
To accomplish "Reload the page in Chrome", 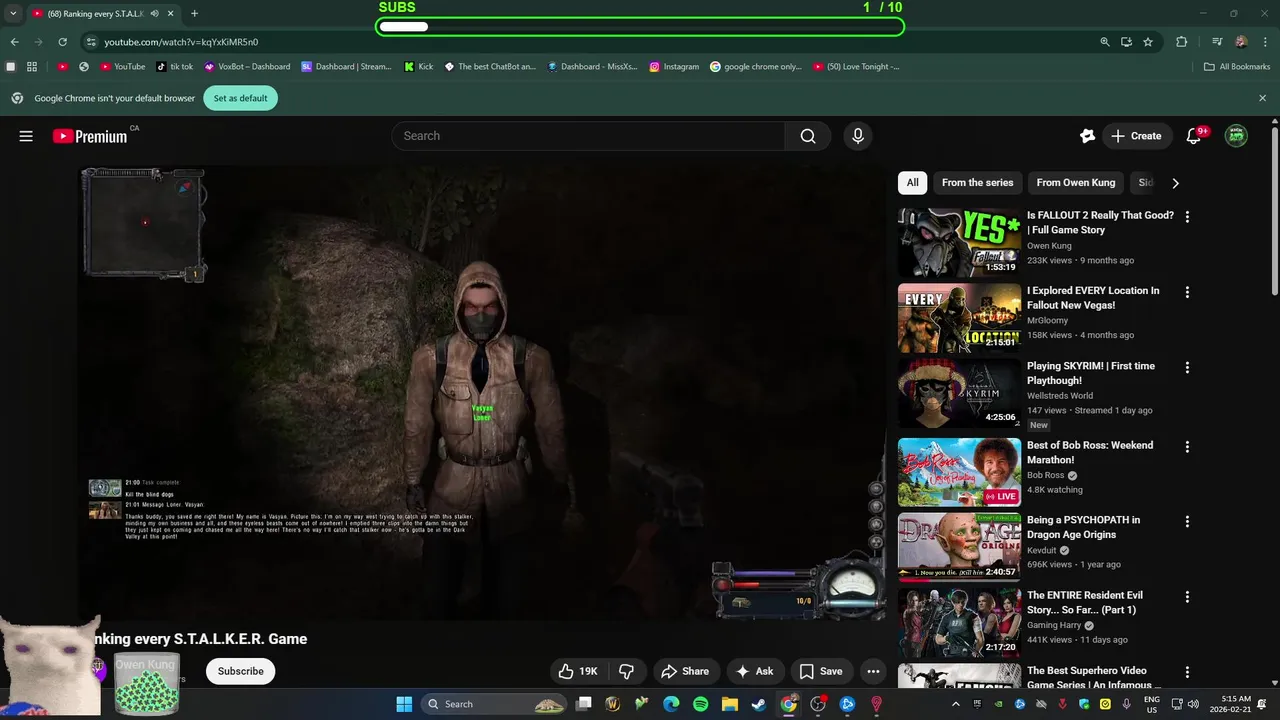I will [62, 42].
